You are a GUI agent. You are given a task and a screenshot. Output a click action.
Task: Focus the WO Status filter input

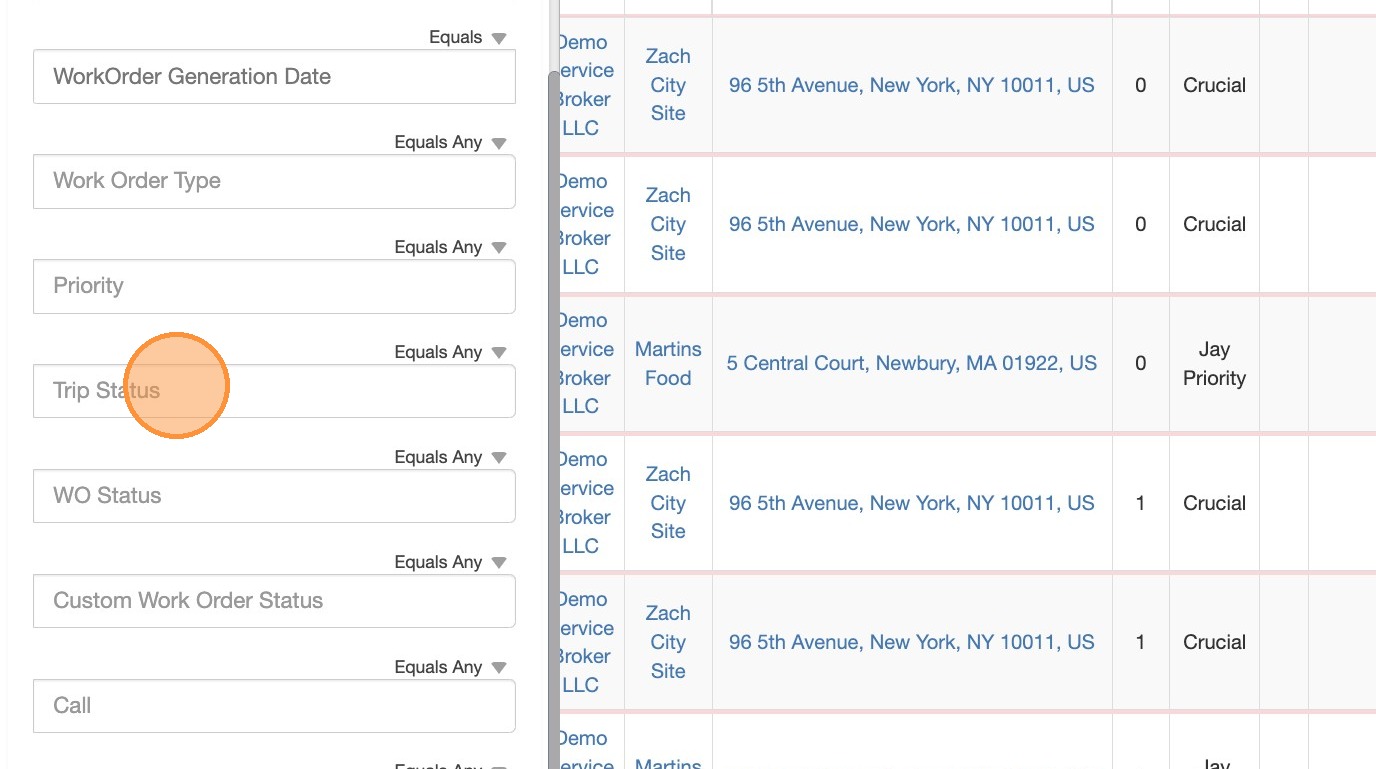tap(274, 496)
